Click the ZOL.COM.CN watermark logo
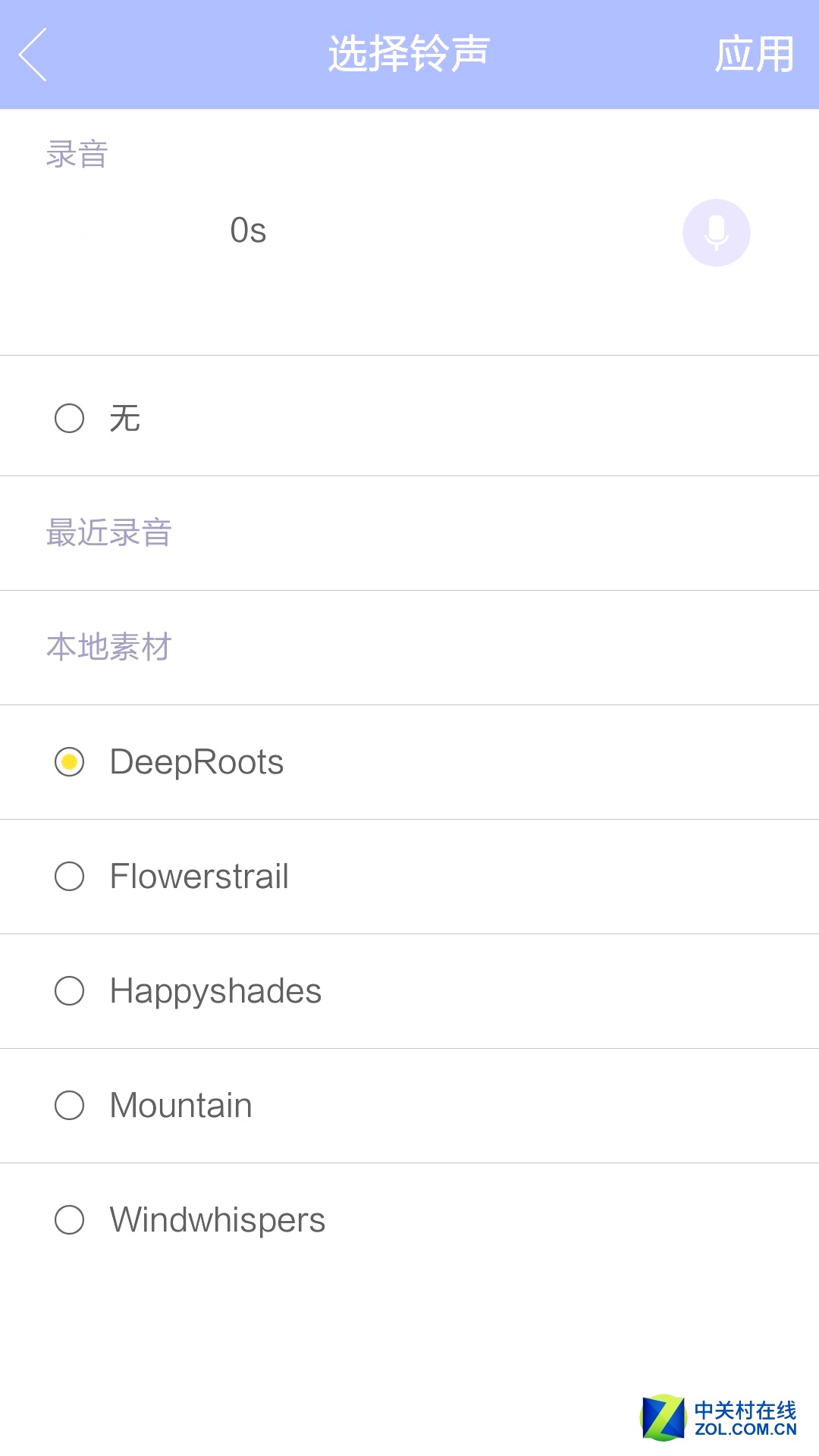 [719, 1418]
